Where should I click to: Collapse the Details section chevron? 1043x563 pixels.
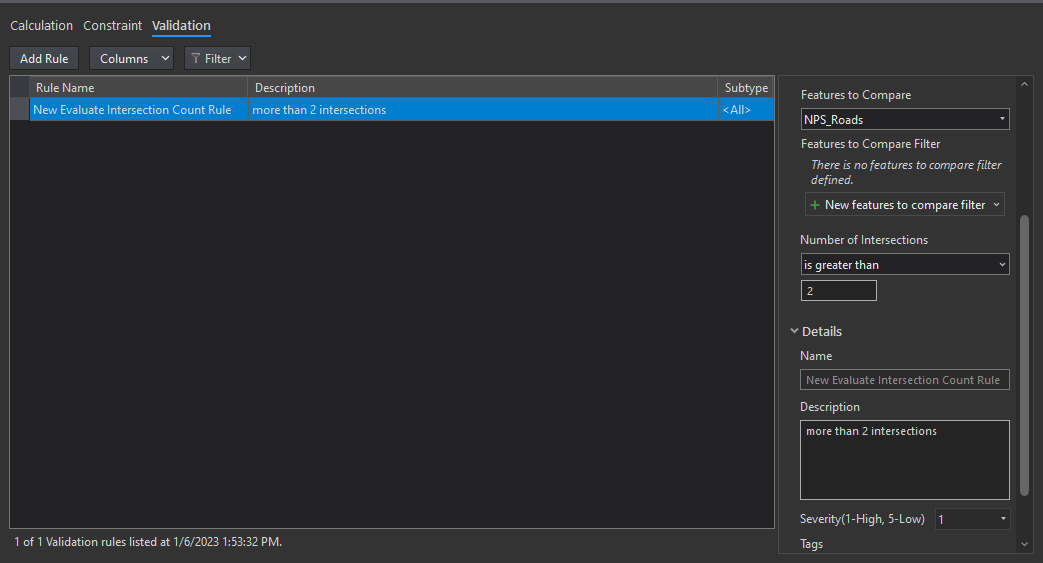(794, 331)
